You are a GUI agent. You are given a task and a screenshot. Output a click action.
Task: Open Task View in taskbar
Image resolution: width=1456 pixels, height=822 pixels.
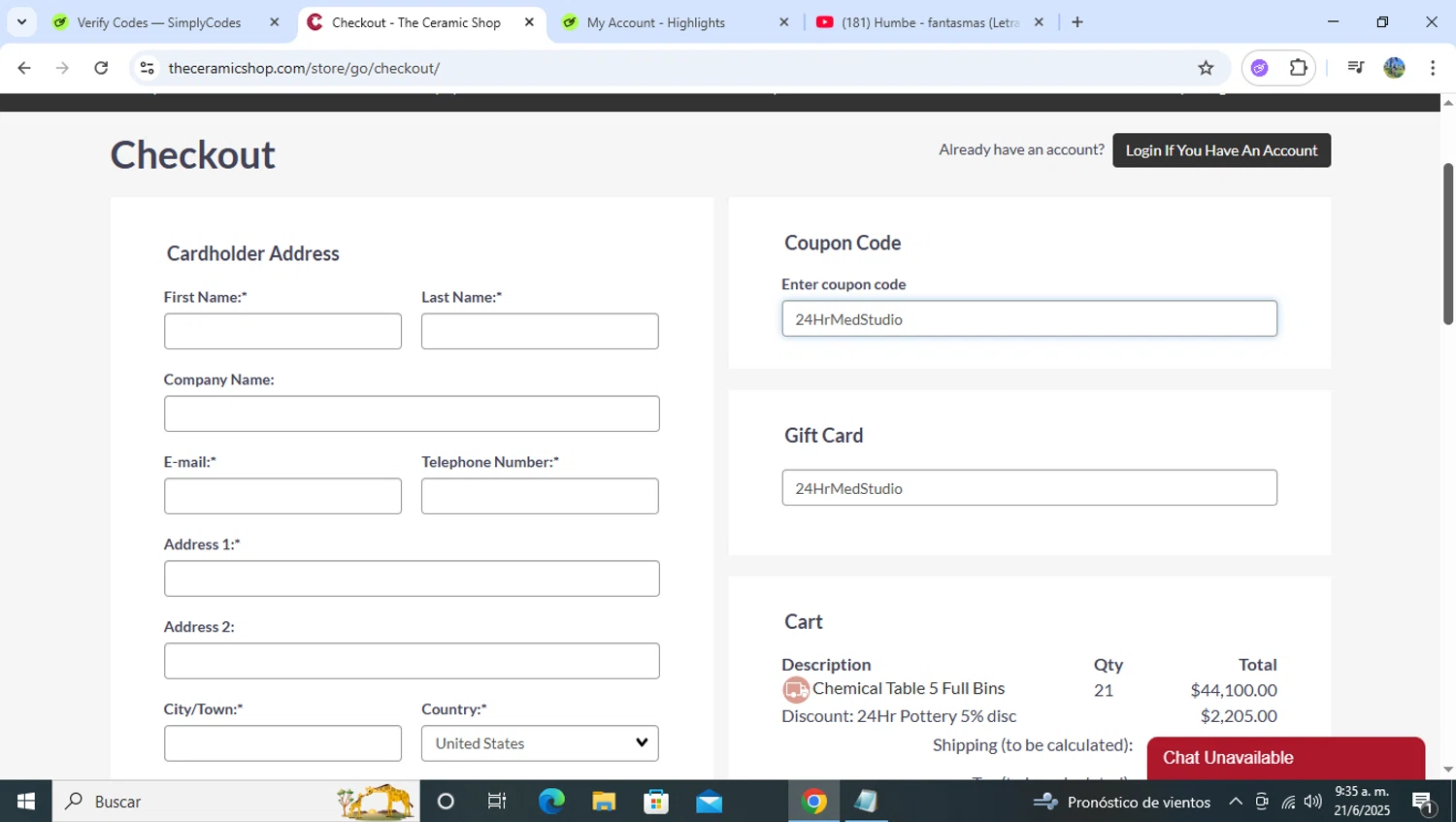pos(497,801)
